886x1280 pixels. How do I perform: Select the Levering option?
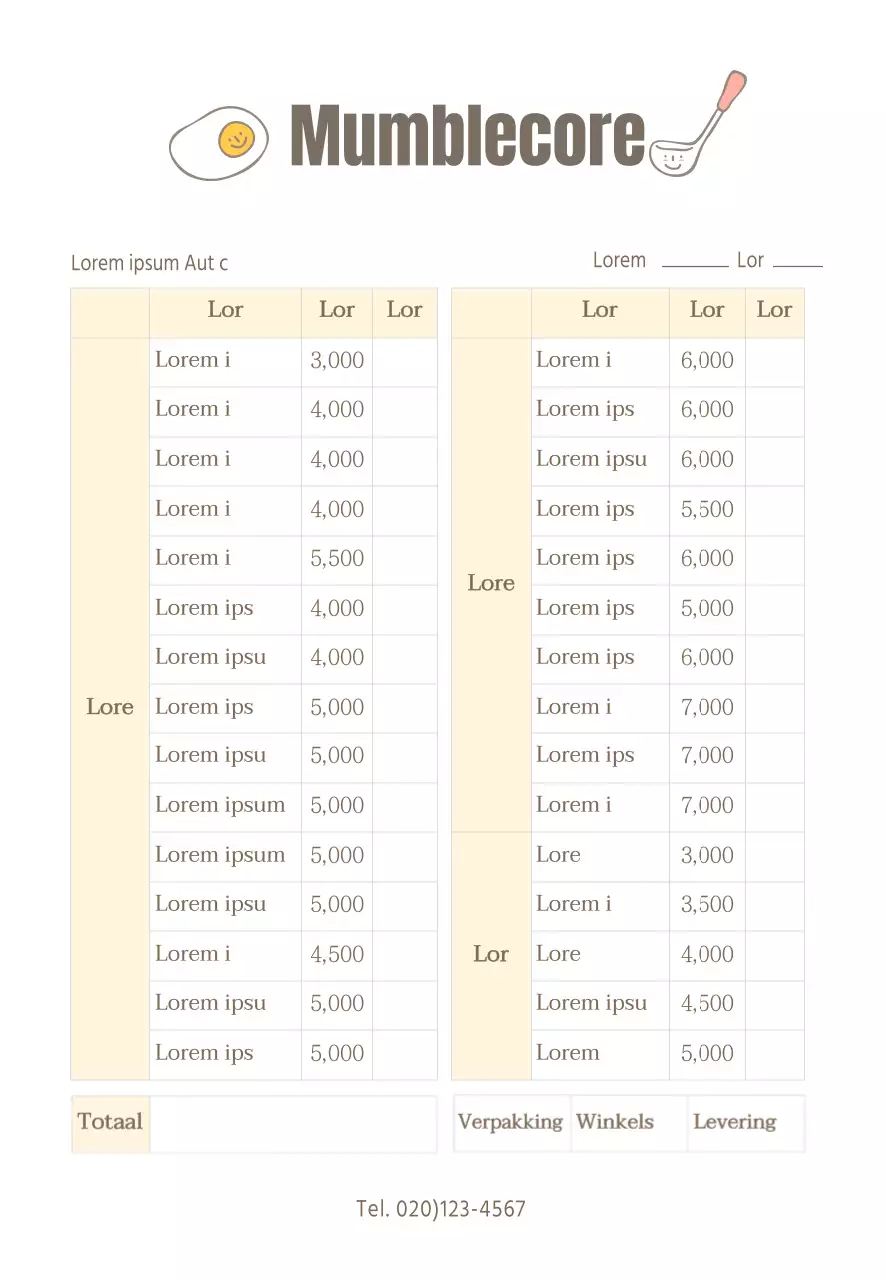(734, 1122)
